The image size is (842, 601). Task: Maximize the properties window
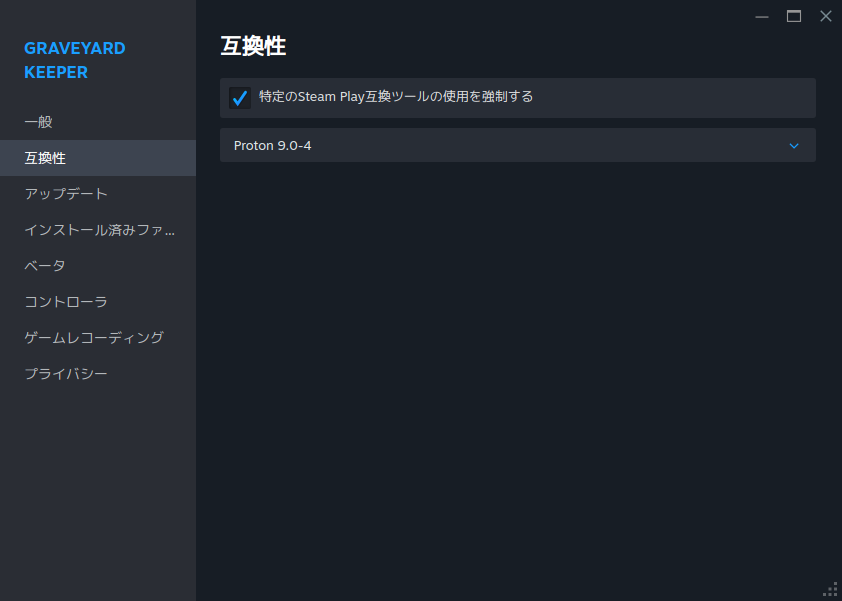pos(794,16)
